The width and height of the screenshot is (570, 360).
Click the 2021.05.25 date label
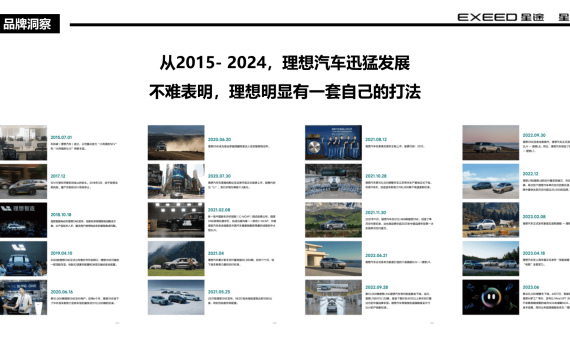[219, 292]
